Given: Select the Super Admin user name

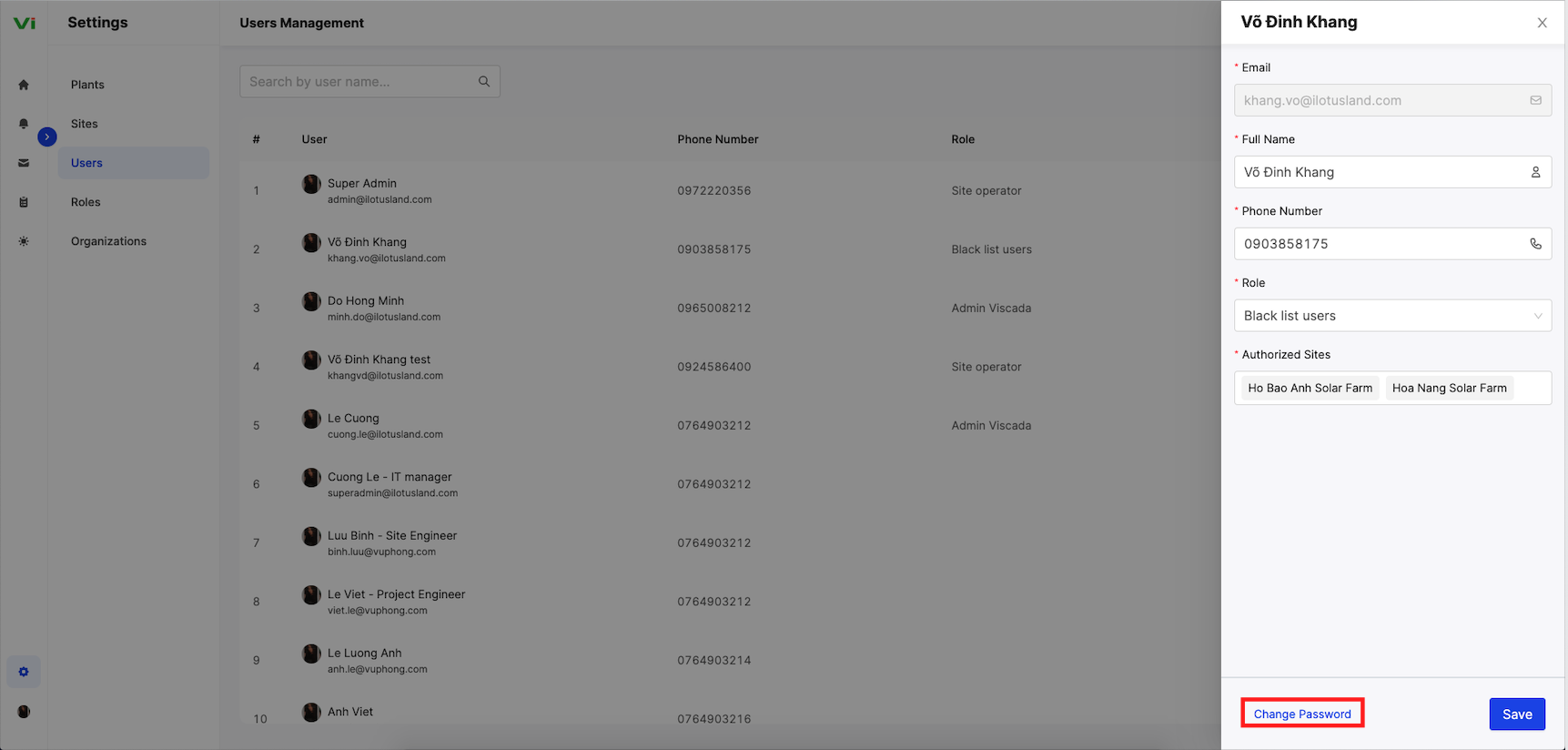Looking at the screenshot, I should [x=362, y=183].
